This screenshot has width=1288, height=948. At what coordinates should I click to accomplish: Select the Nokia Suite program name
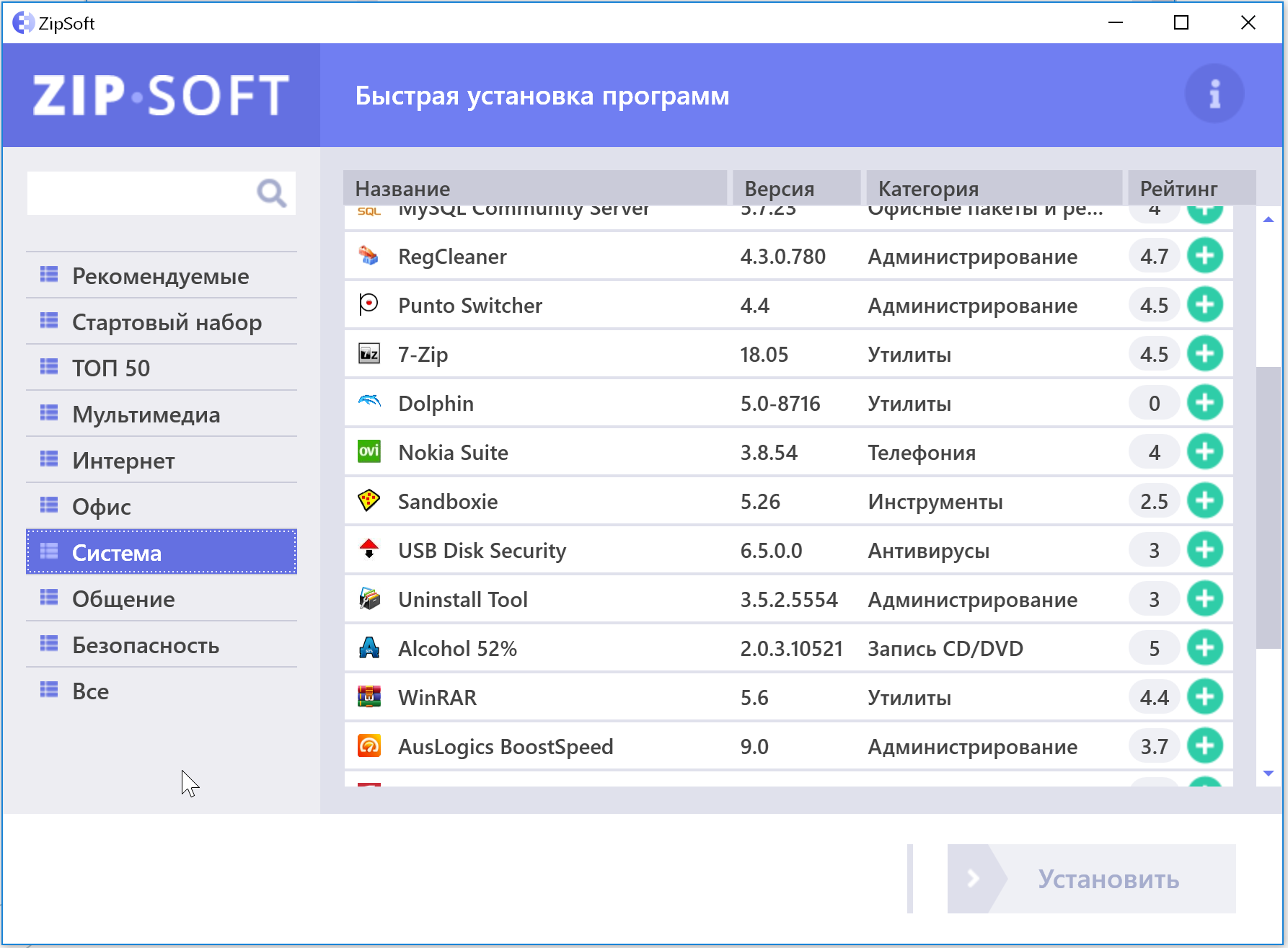point(453,453)
